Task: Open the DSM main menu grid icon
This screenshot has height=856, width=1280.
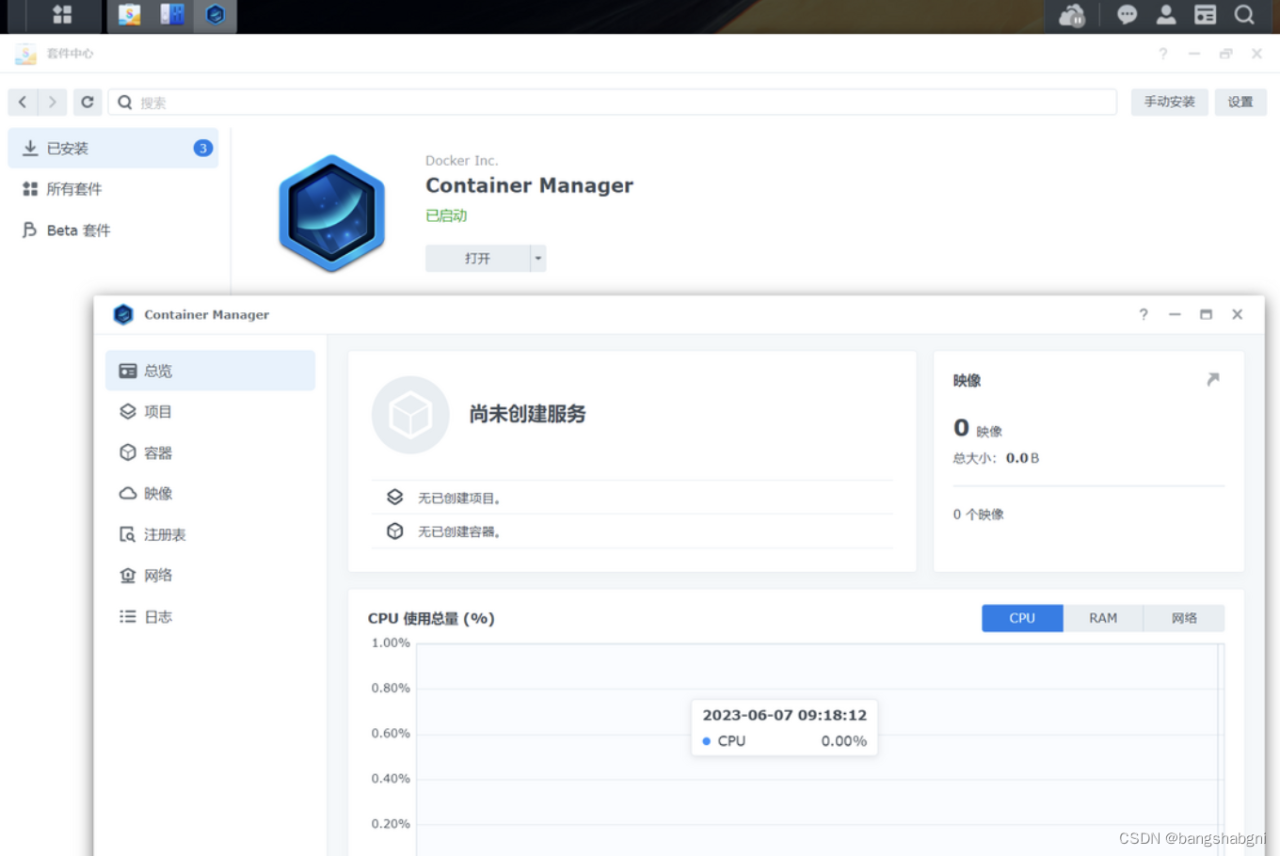Action: click(62, 15)
